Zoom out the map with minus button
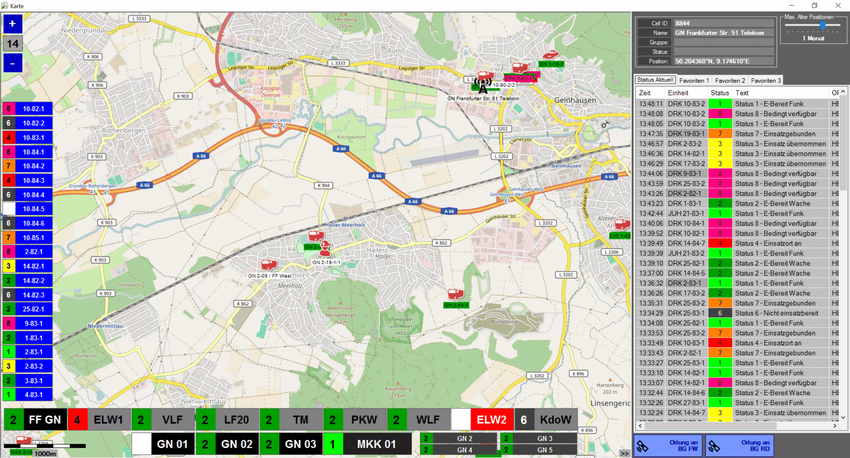850x458 pixels. tap(12, 63)
